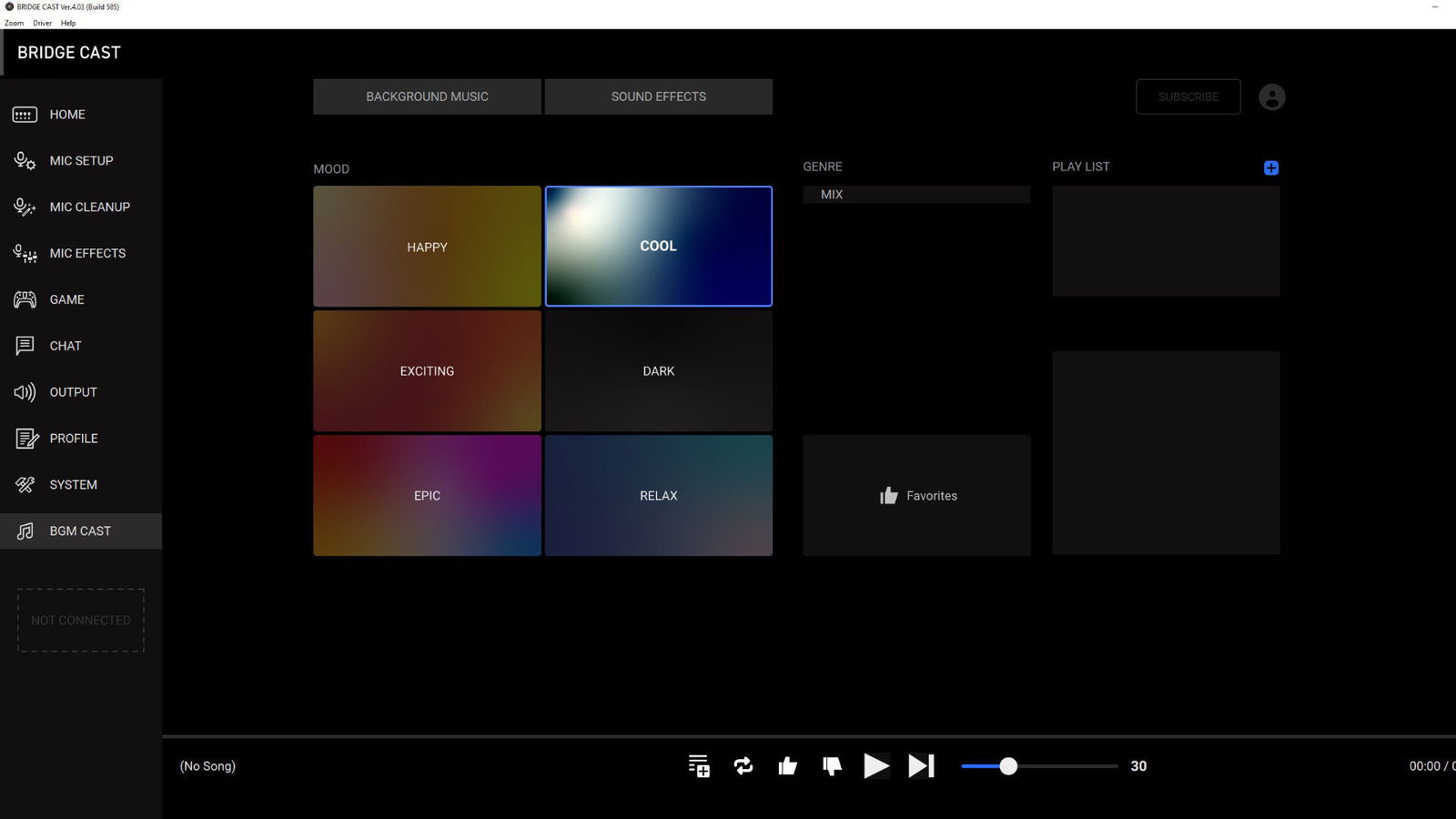Choose the EPIC mood tile
1456x819 pixels.
pos(427,496)
